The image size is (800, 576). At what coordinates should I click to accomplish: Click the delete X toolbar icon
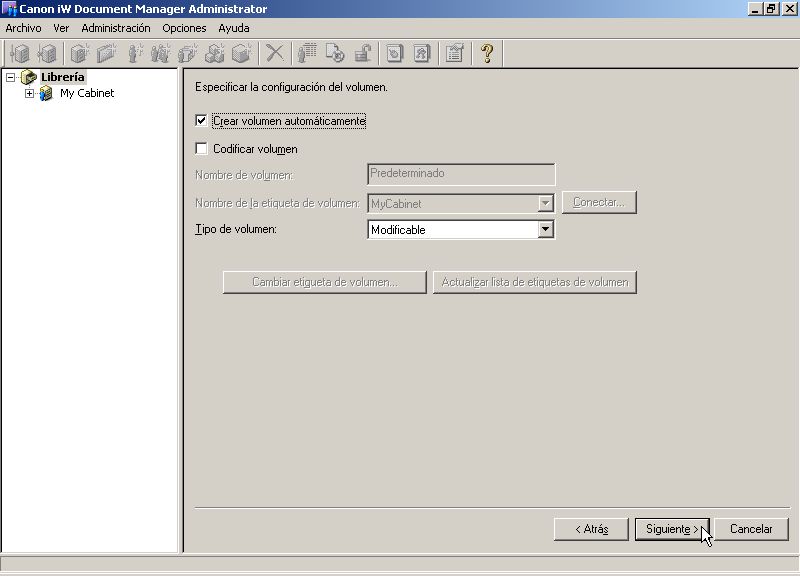274,53
